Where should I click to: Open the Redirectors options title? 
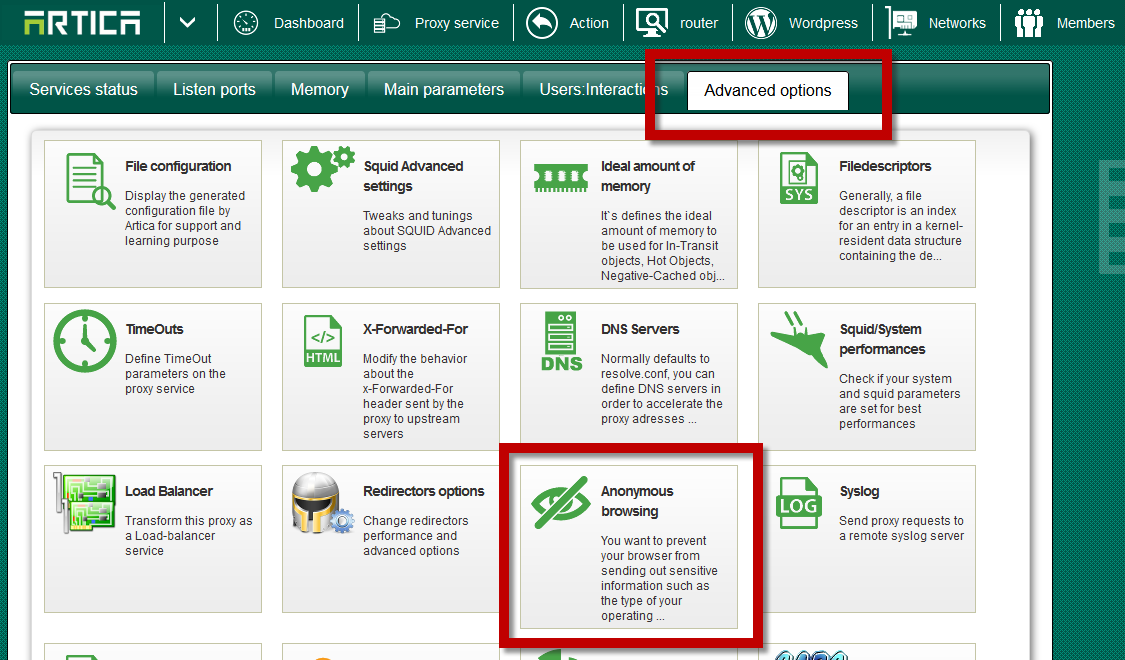point(423,491)
